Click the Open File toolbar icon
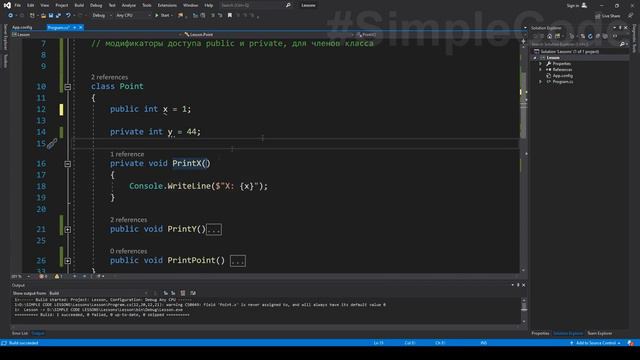 click(x=43, y=16)
